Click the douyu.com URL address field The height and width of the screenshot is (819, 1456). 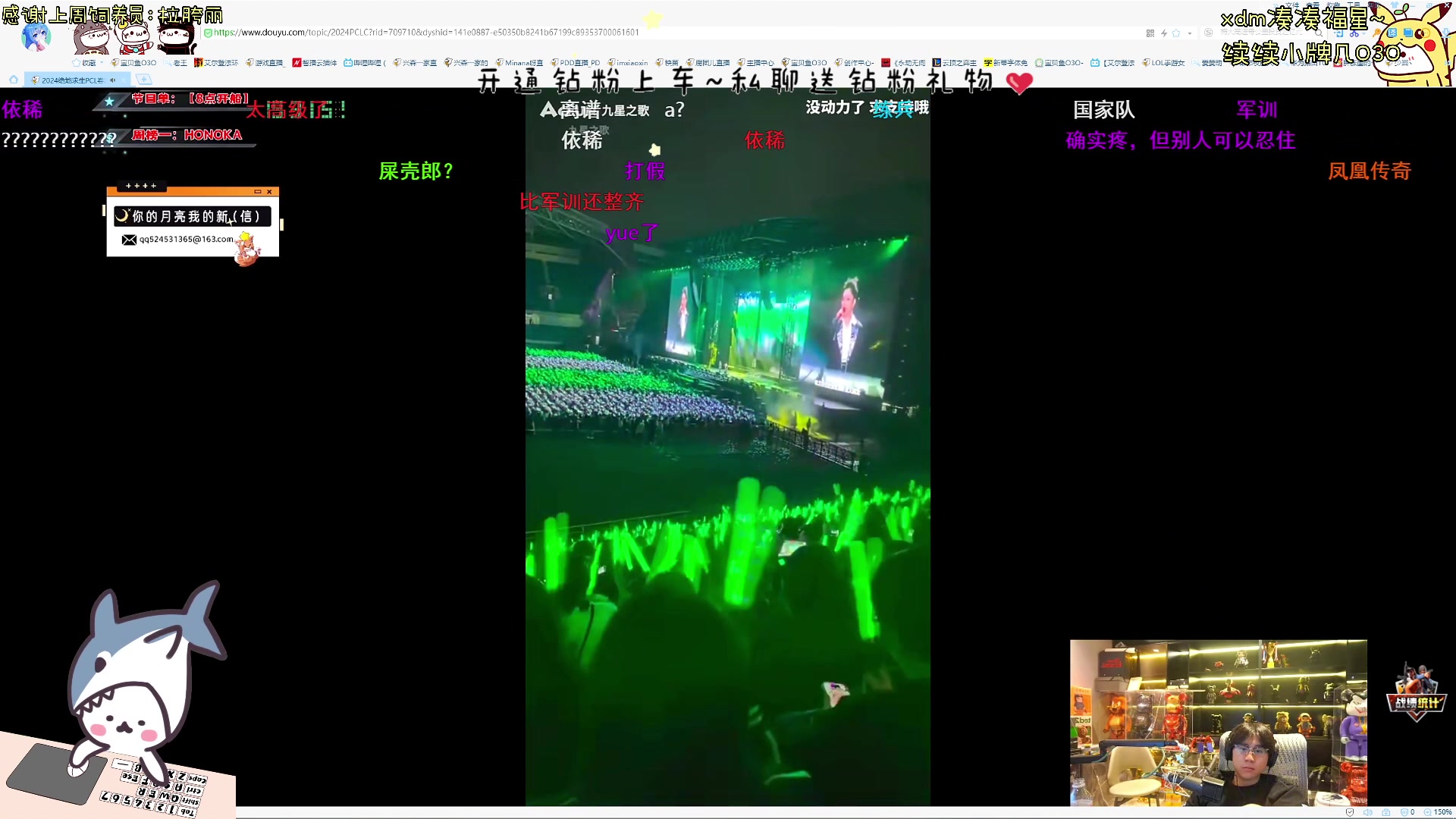pyautogui.click(x=425, y=33)
